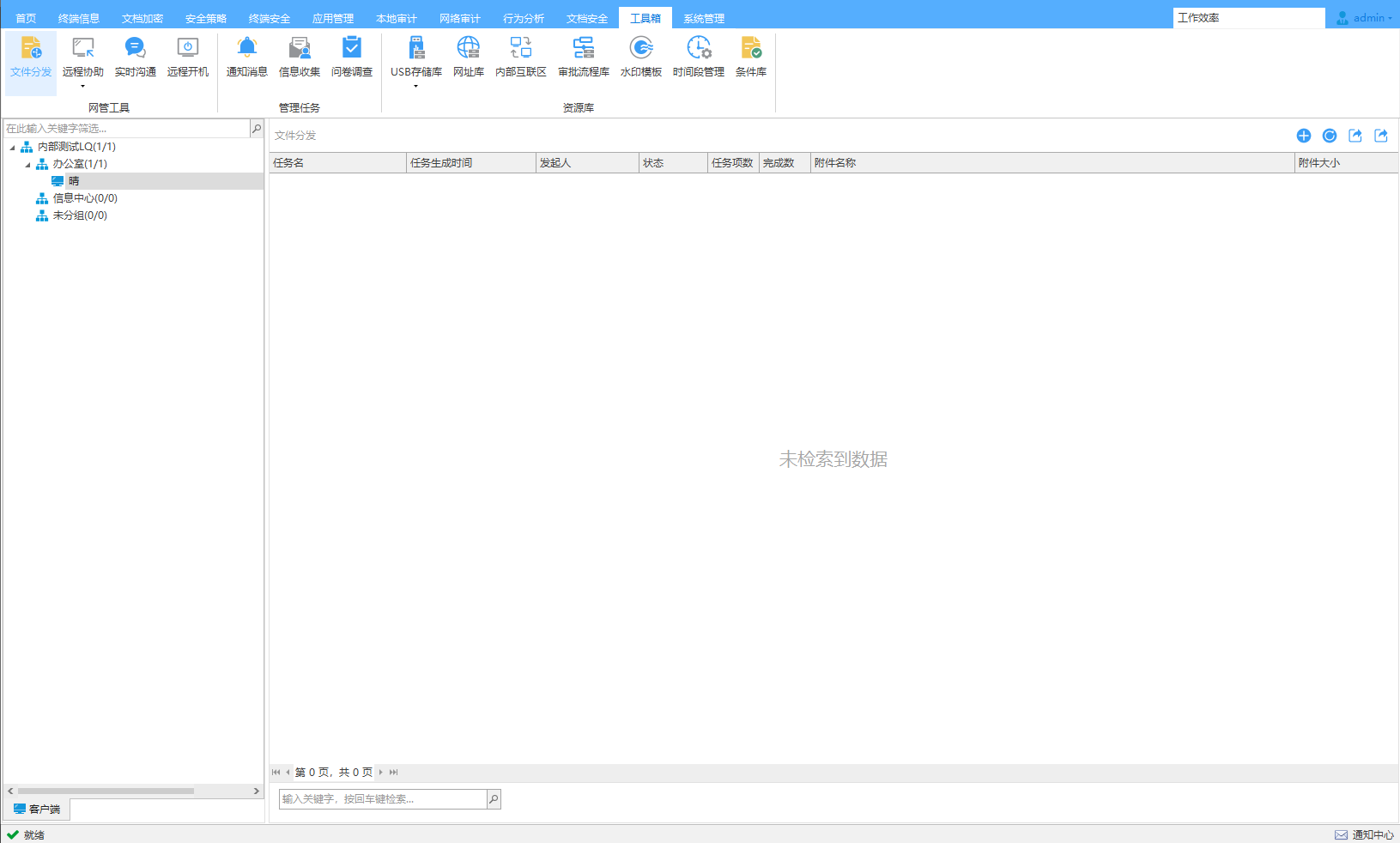Open 通知中心 in the status bar
The width and height of the screenshot is (1400, 843).
coord(1365,834)
